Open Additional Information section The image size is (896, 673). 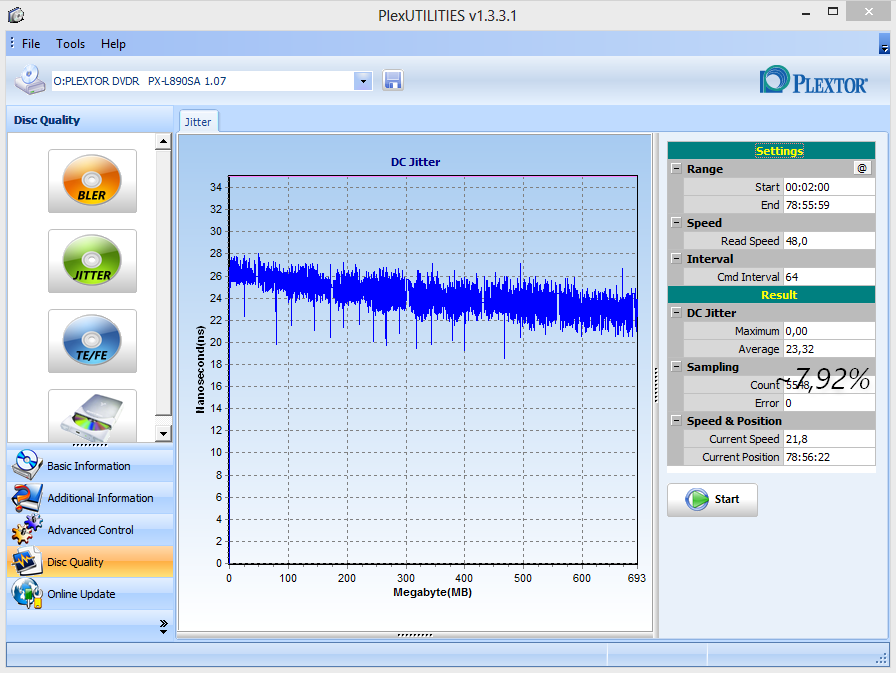(x=90, y=498)
